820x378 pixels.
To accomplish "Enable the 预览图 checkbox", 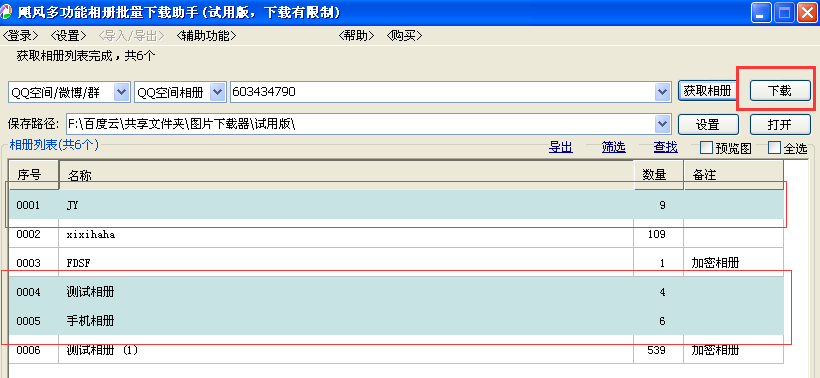I will click(x=706, y=148).
